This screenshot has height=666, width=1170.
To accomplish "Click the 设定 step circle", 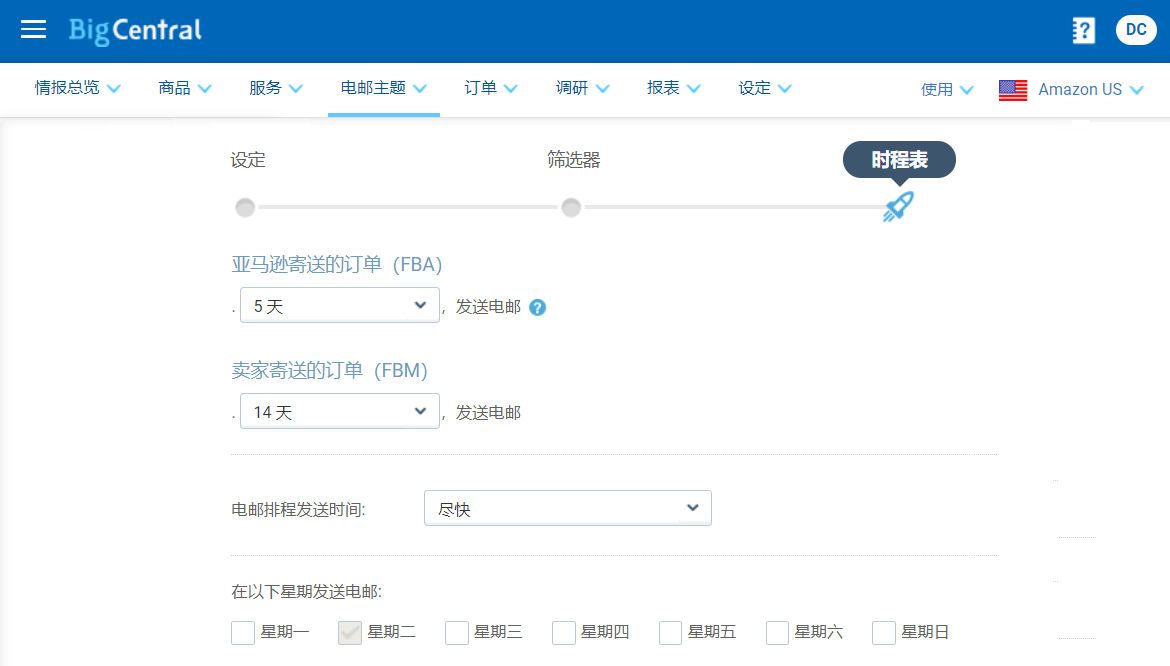I will click(245, 208).
